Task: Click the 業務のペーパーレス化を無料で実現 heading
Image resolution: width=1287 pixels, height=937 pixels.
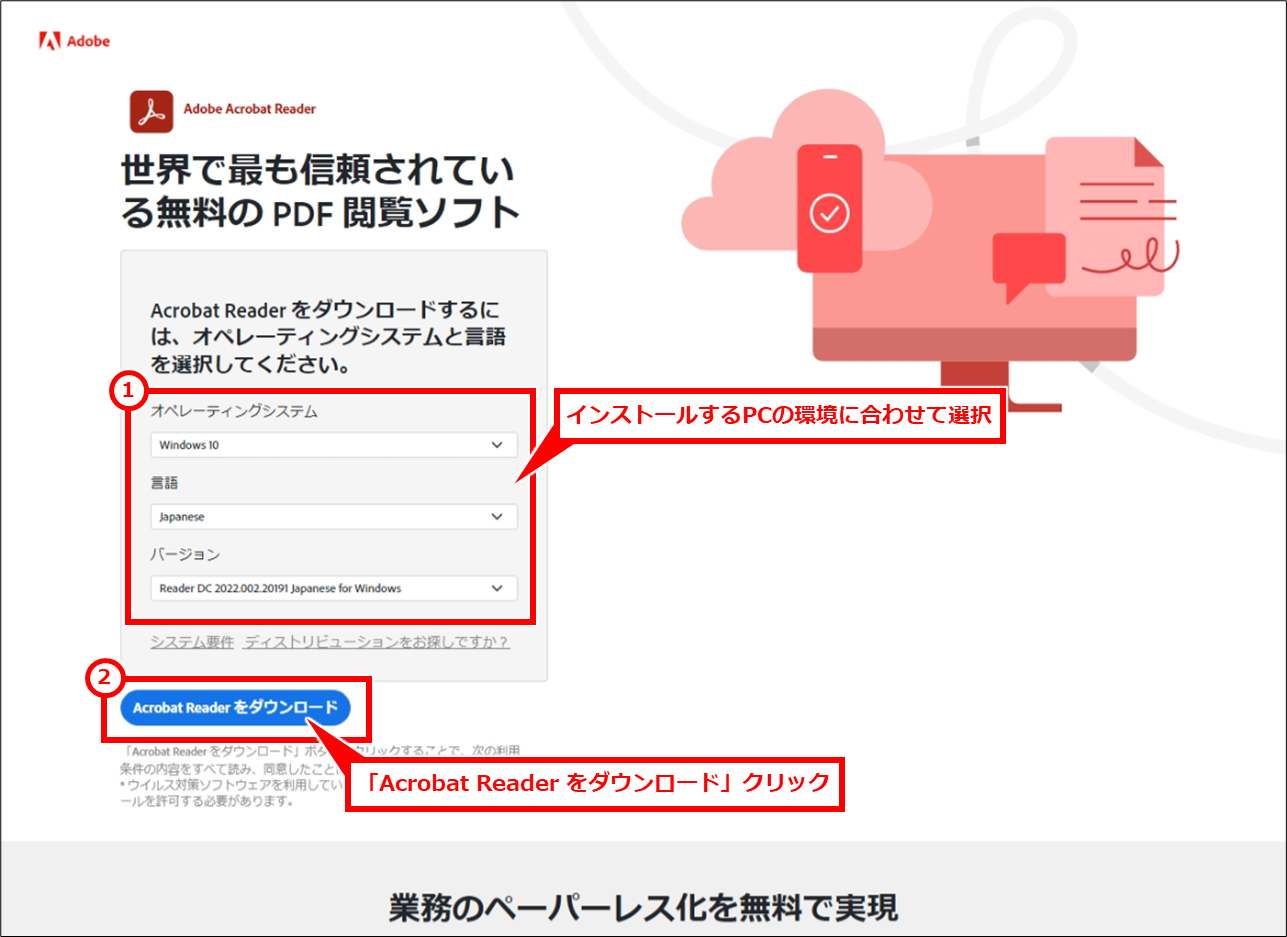Action: pos(643,907)
